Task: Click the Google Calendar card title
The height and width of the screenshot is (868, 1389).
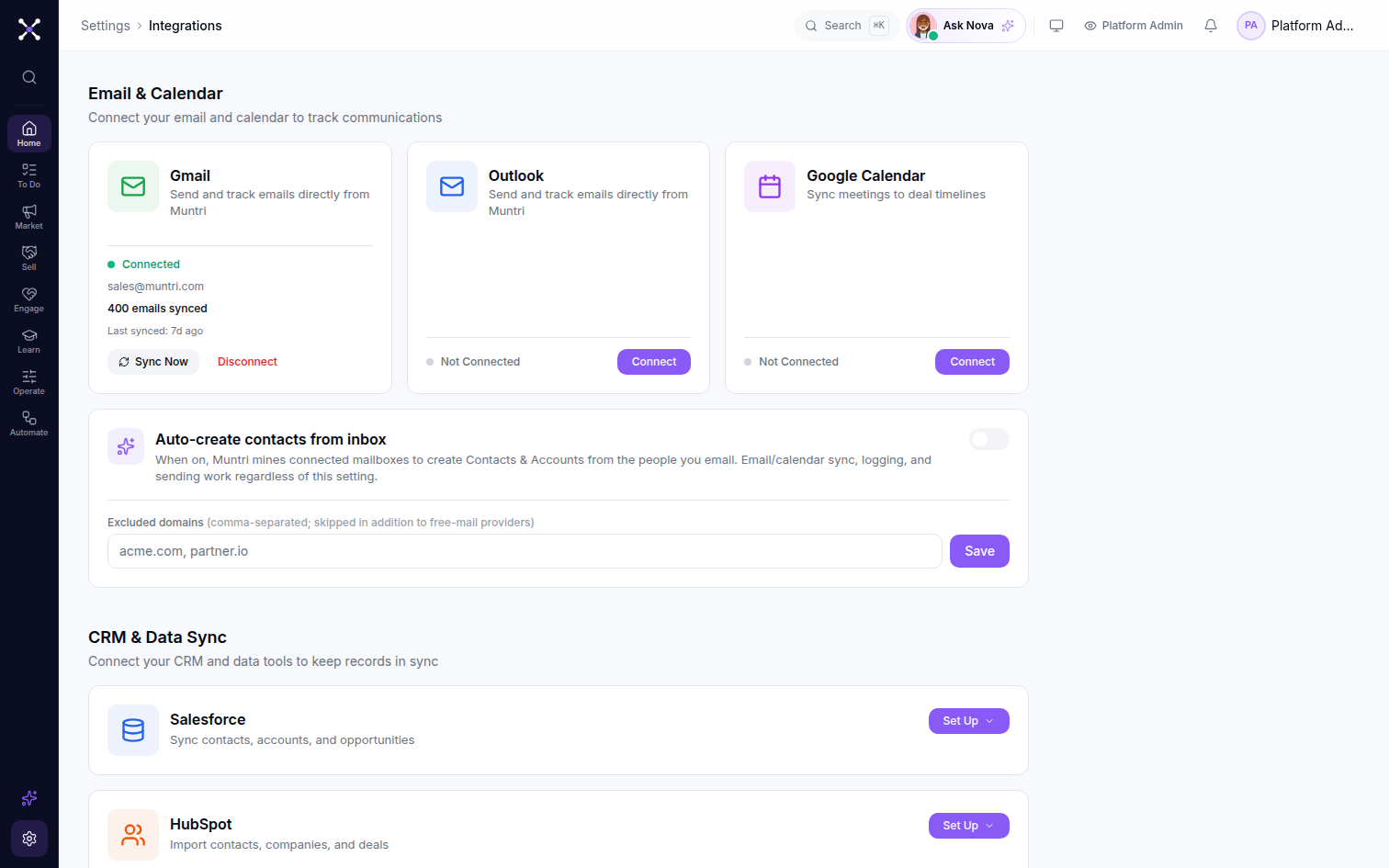Action: tap(865, 175)
